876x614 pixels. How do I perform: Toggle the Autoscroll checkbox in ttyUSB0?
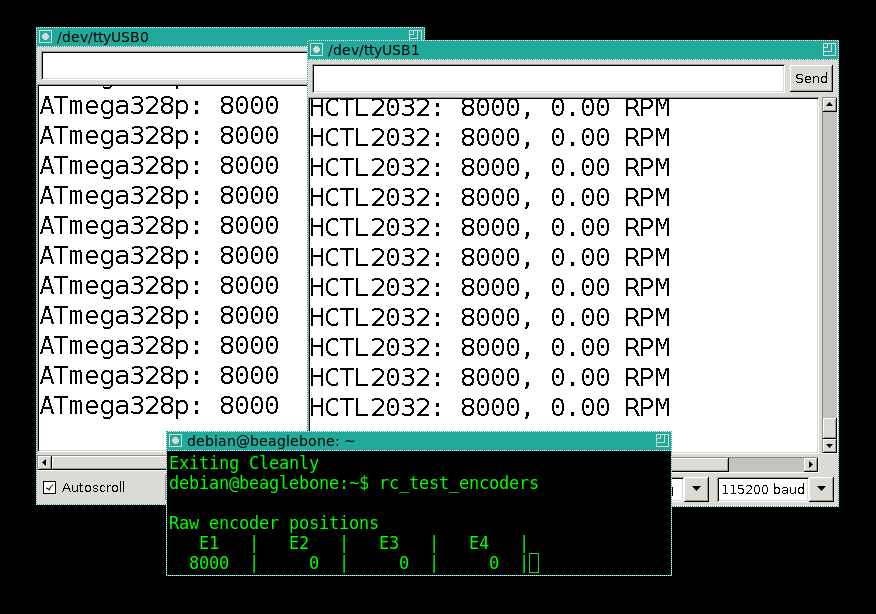click(x=50, y=487)
